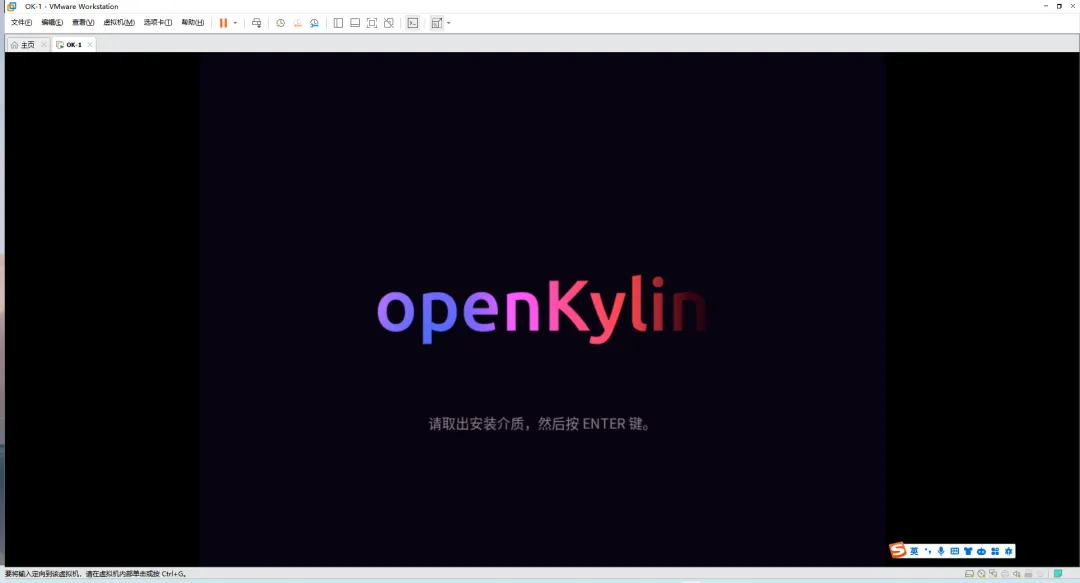
Task: Click the USB controller status icon
Action: [x=1028, y=574]
